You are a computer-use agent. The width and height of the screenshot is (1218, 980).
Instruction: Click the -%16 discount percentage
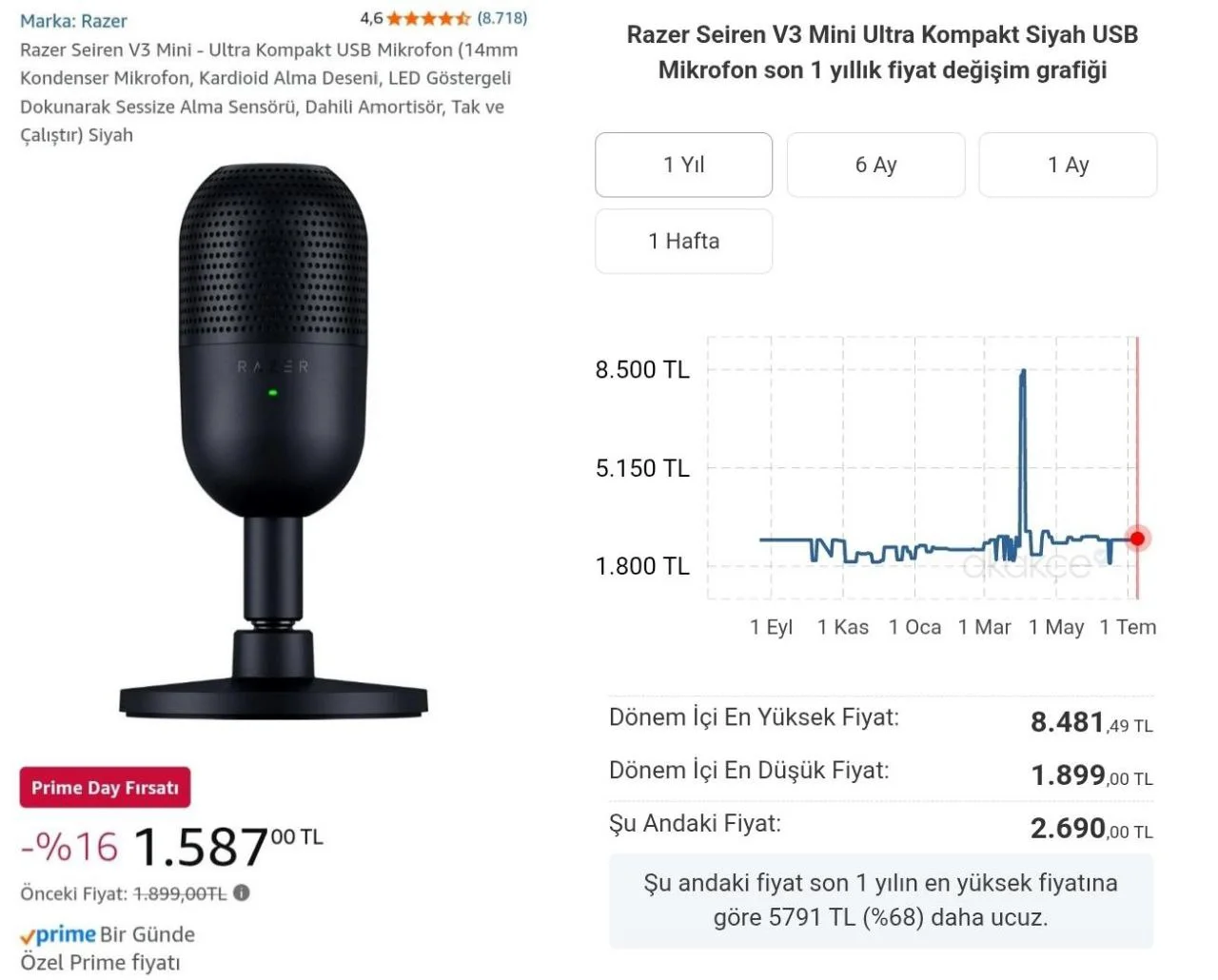tap(69, 847)
